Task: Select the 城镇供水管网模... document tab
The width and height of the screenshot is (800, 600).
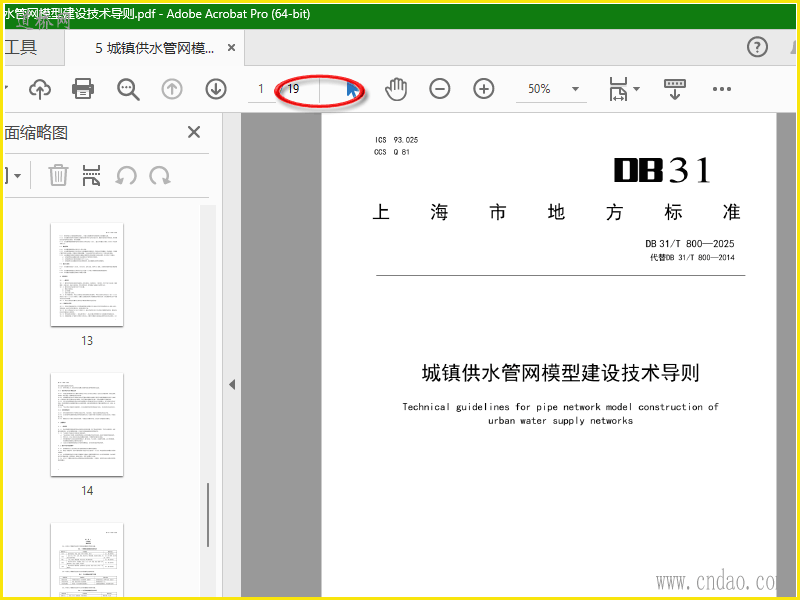Action: pyautogui.click(x=155, y=48)
